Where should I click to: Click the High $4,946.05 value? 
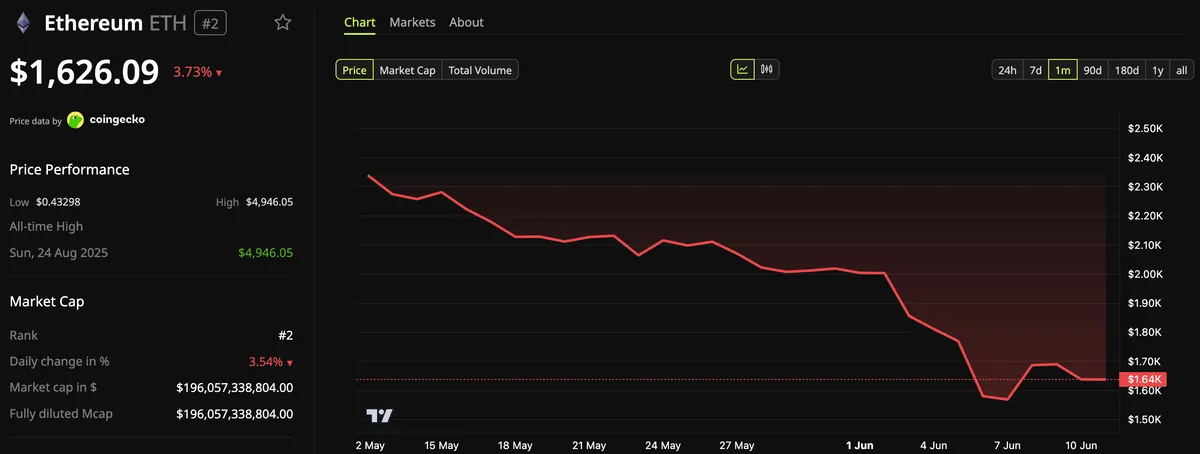point(269,202)
